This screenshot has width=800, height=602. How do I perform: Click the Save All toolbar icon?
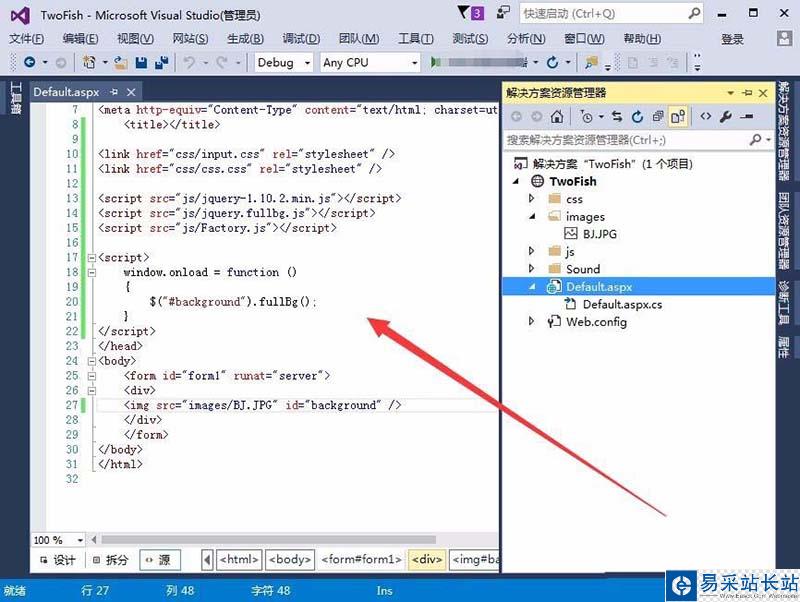[x=162, y=63]
